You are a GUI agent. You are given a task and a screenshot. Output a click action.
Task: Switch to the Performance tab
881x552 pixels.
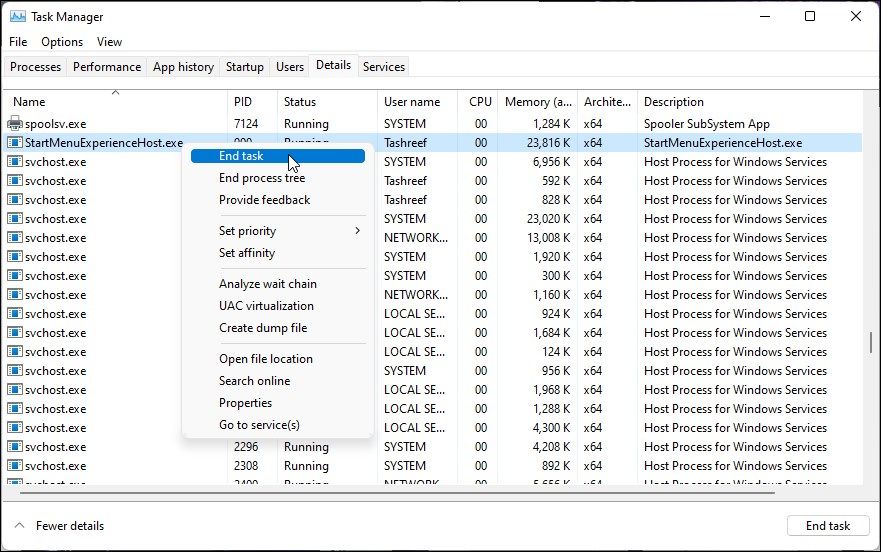point(107,67)
